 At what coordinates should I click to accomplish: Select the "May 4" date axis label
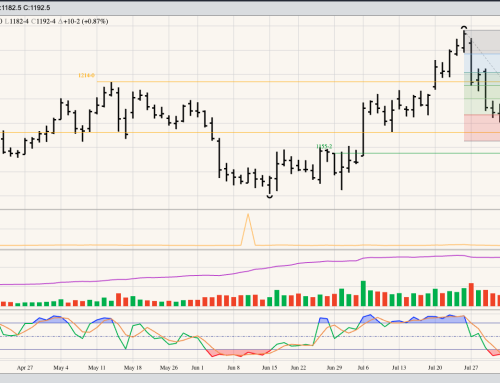click(61, 368)
